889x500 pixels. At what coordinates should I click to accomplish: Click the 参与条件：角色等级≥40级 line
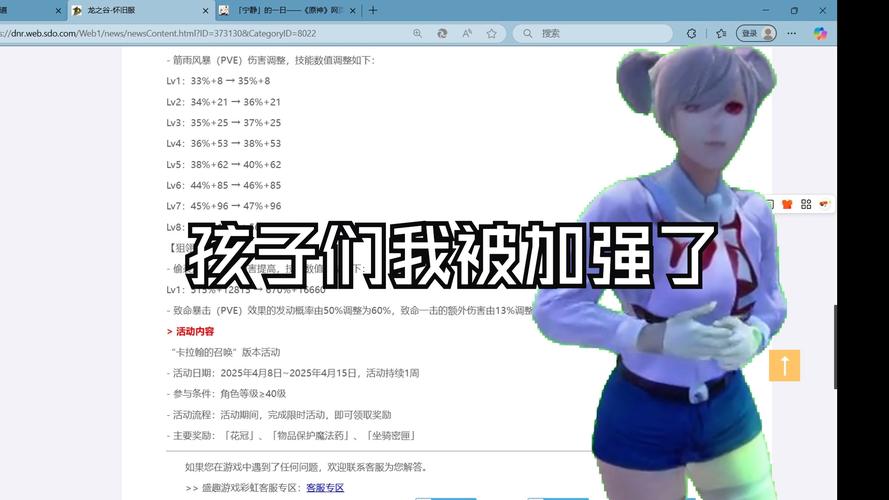click(226, 394)
